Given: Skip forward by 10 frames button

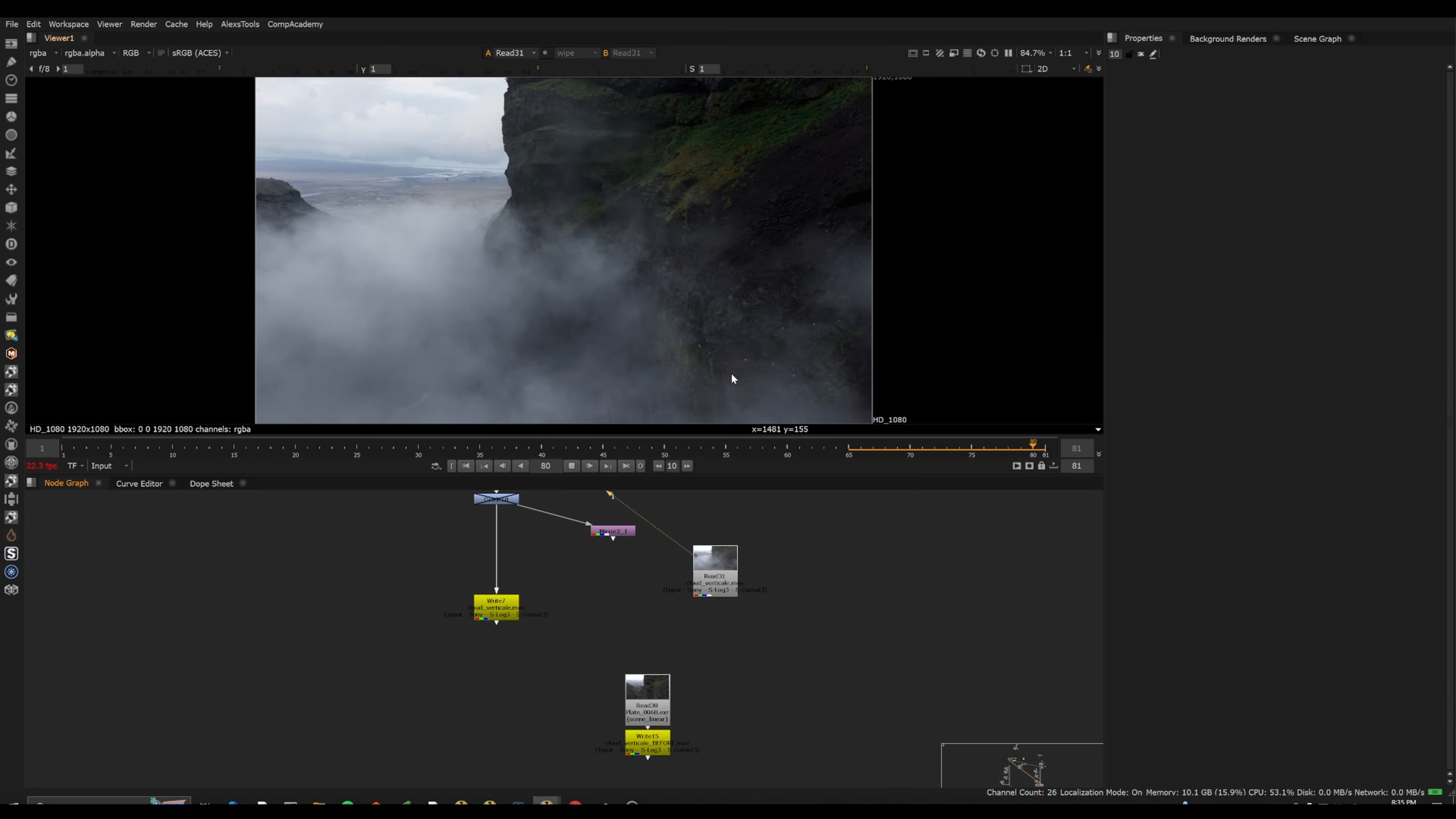Looking at the screenshot, I should [687, 466].
